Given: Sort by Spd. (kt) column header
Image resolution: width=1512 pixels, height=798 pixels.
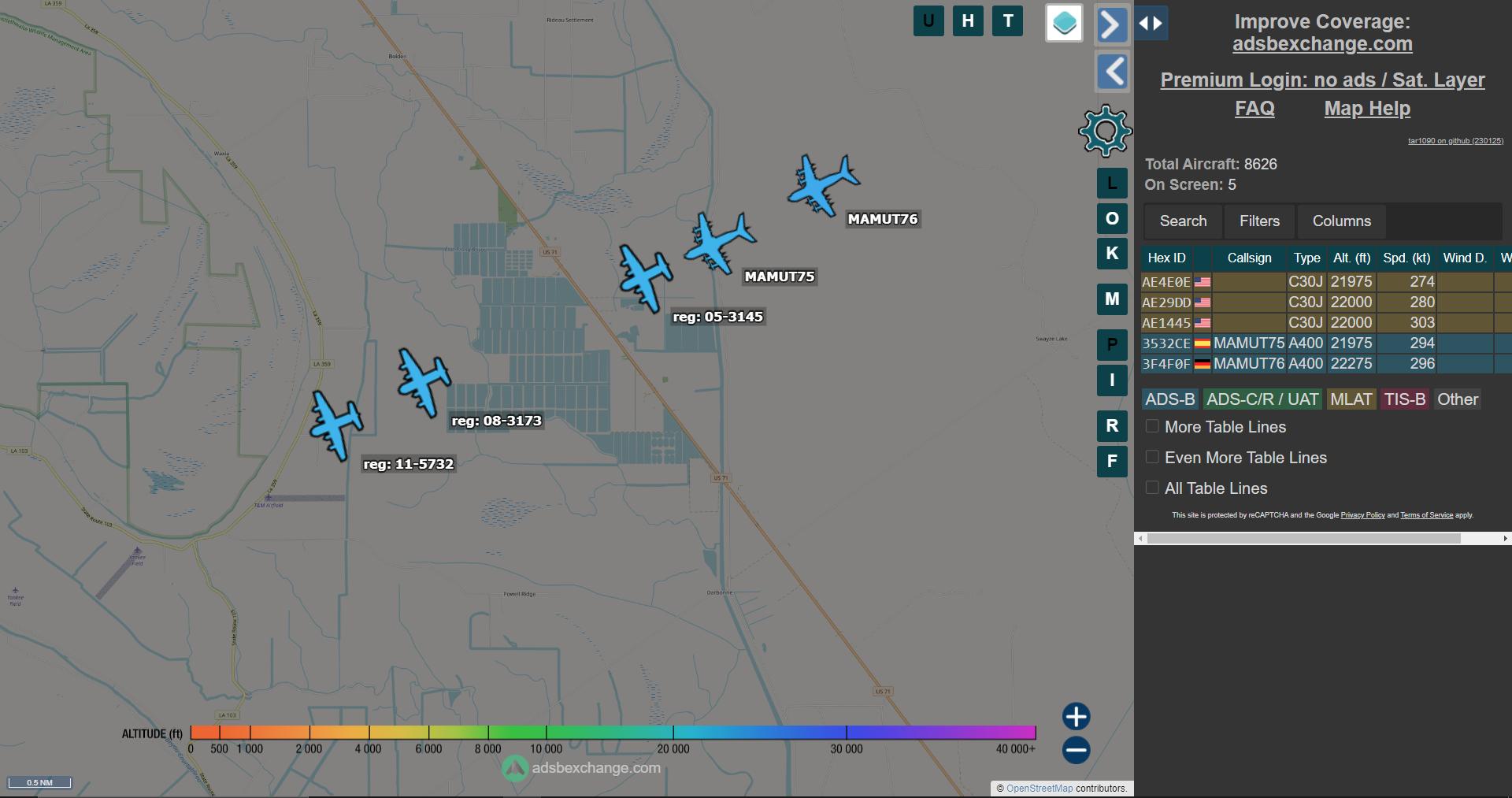Looking at the screenshot, I should click(1406, 258).
